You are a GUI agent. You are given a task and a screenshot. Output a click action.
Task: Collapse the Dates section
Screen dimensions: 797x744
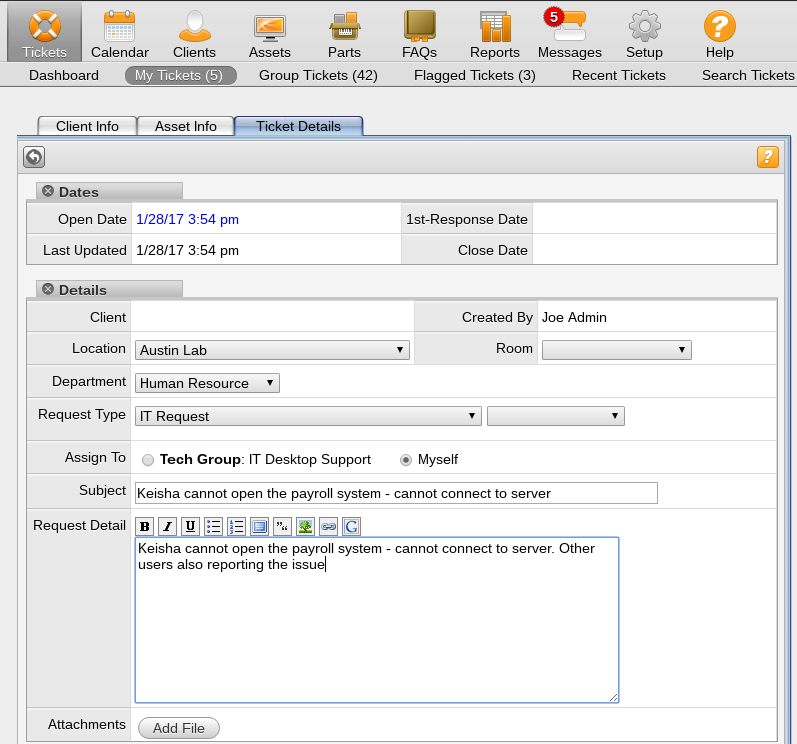tap(48, 191)
